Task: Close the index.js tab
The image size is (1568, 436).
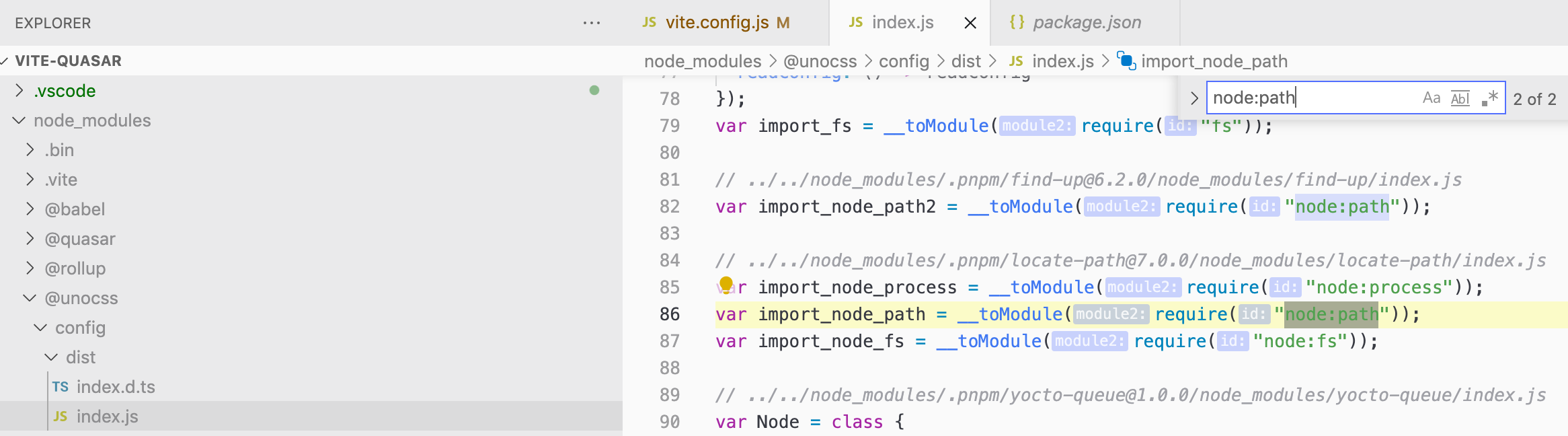Action: coord(970,24)
